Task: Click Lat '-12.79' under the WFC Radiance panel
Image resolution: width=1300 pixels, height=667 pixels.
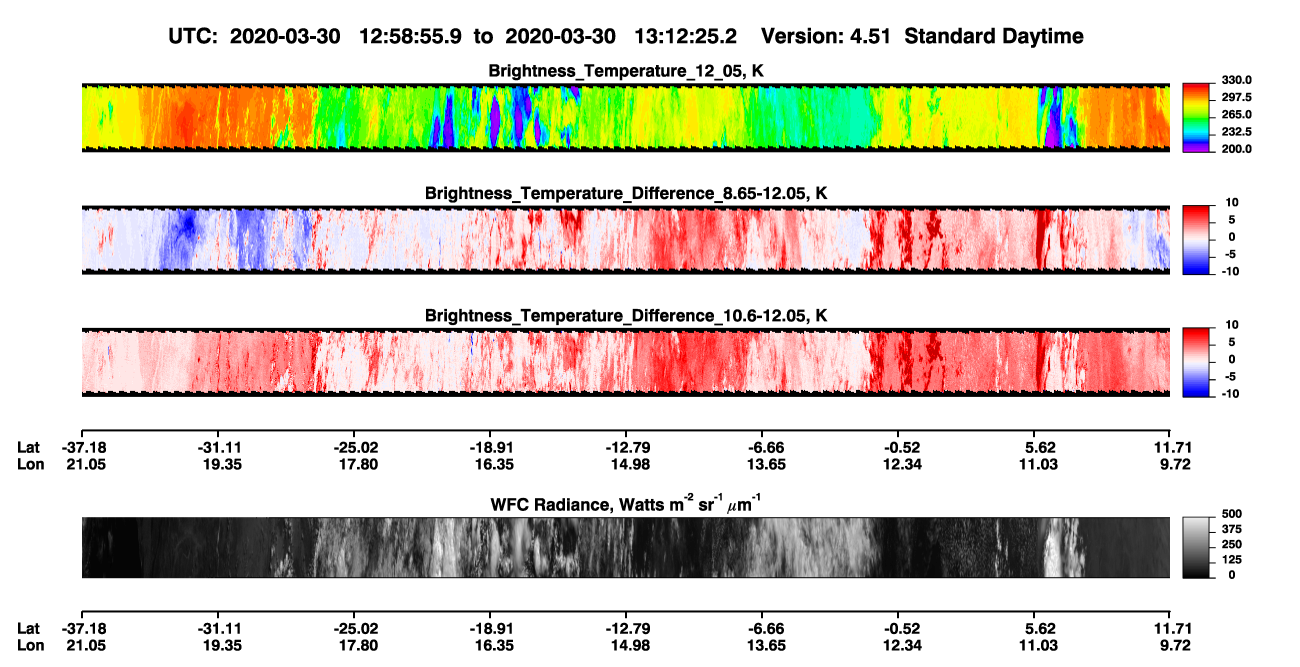Action: 626,629
